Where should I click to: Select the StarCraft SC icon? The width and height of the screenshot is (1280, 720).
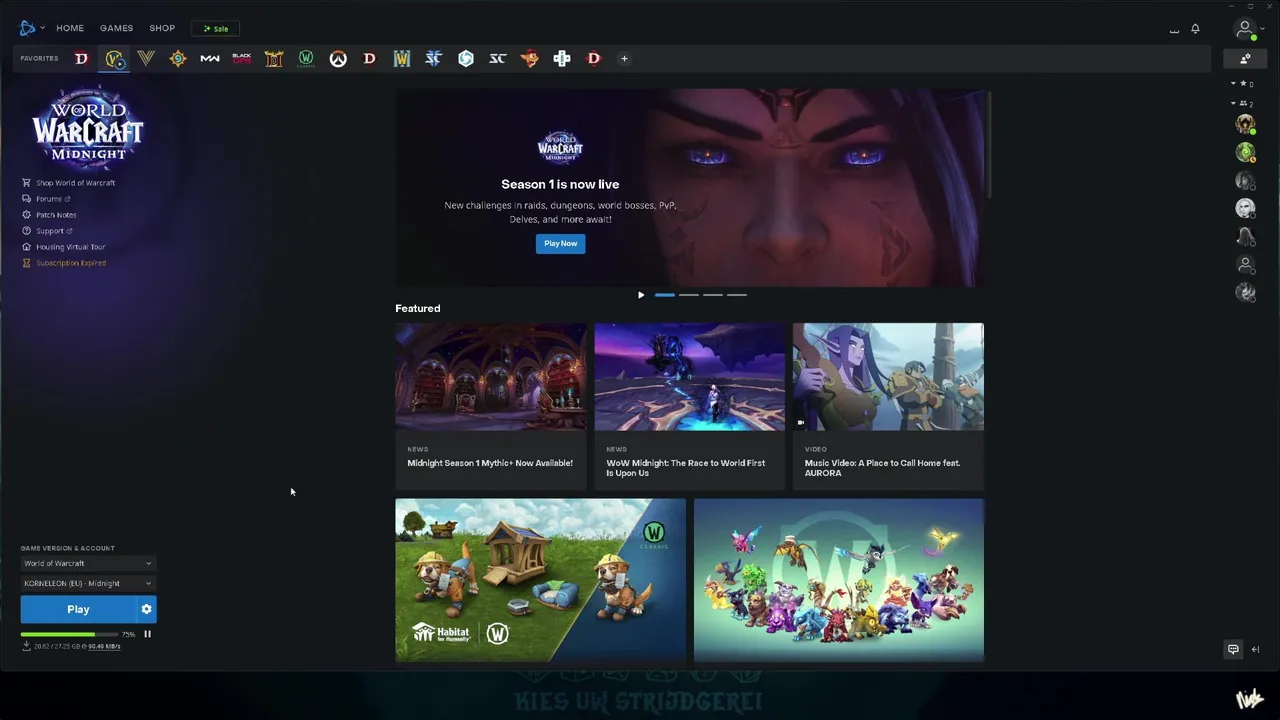pos(498,59)
